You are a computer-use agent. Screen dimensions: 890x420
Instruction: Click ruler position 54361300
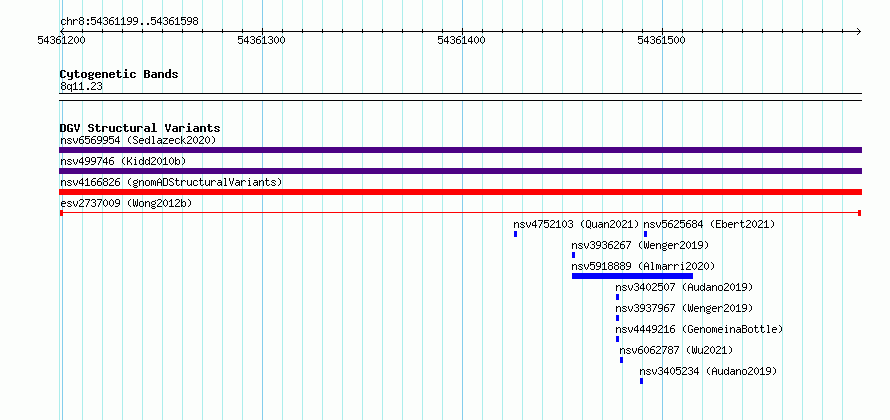[x=262, y=40]
